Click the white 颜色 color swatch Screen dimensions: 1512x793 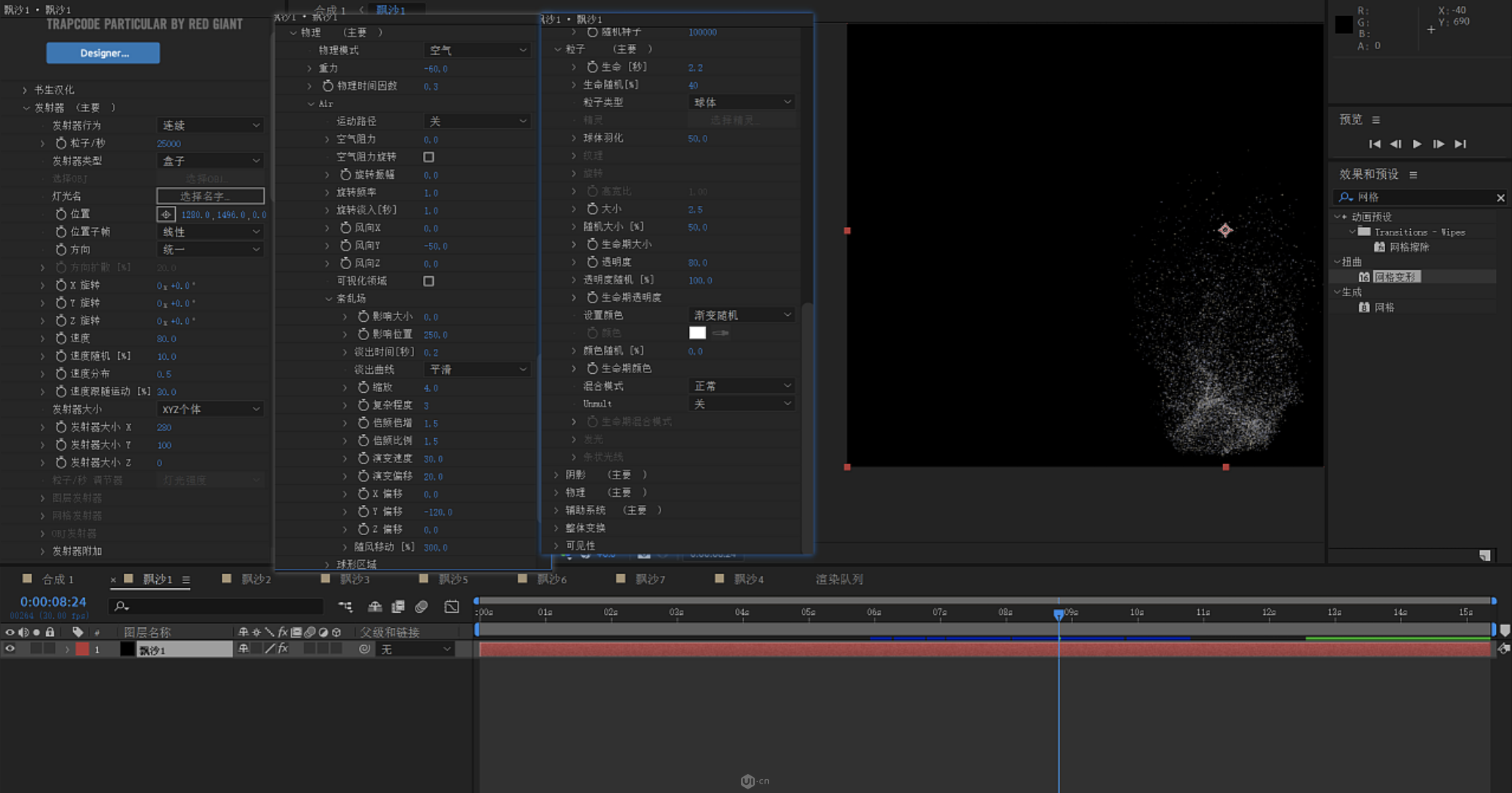(697, 333)
